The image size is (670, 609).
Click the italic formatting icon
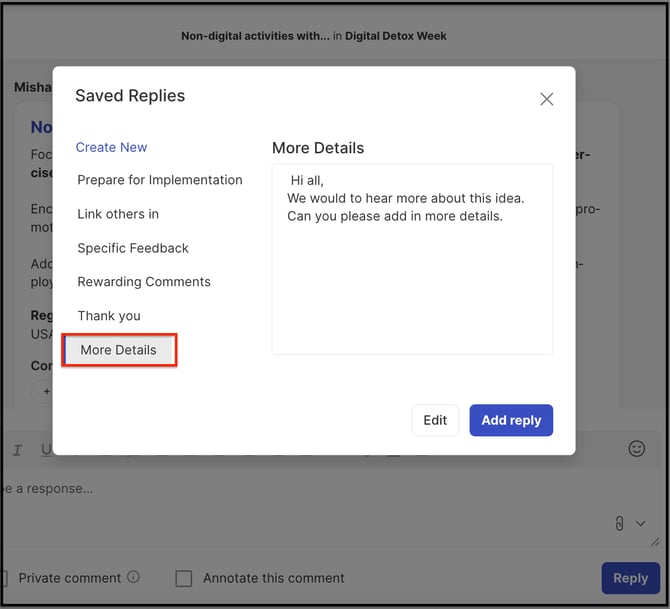17,450
